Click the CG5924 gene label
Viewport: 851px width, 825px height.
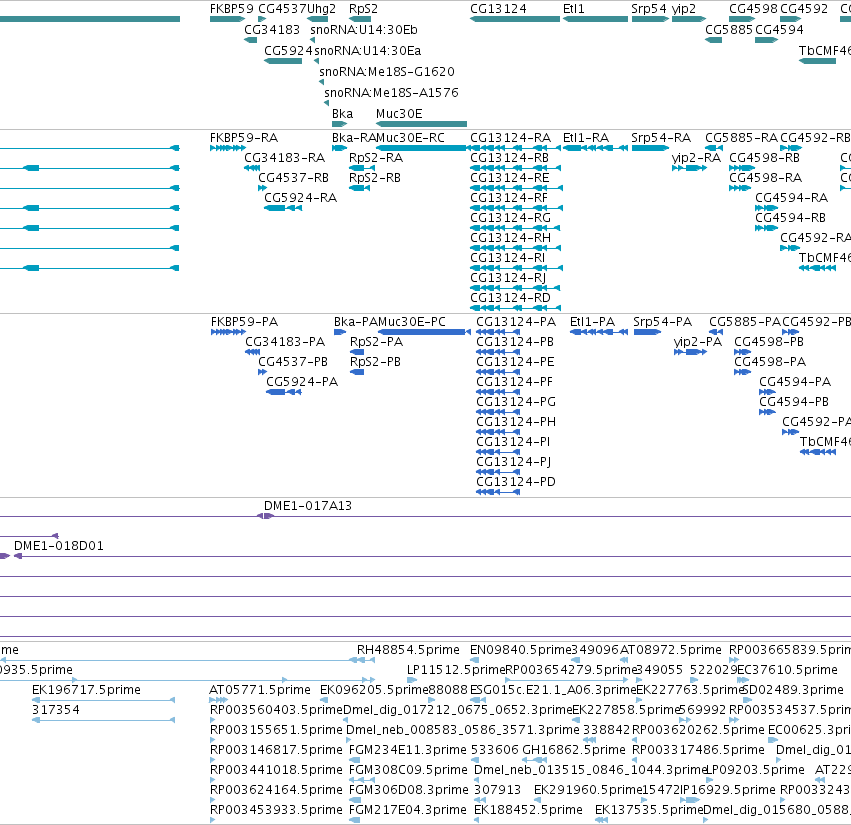(289, 50)
